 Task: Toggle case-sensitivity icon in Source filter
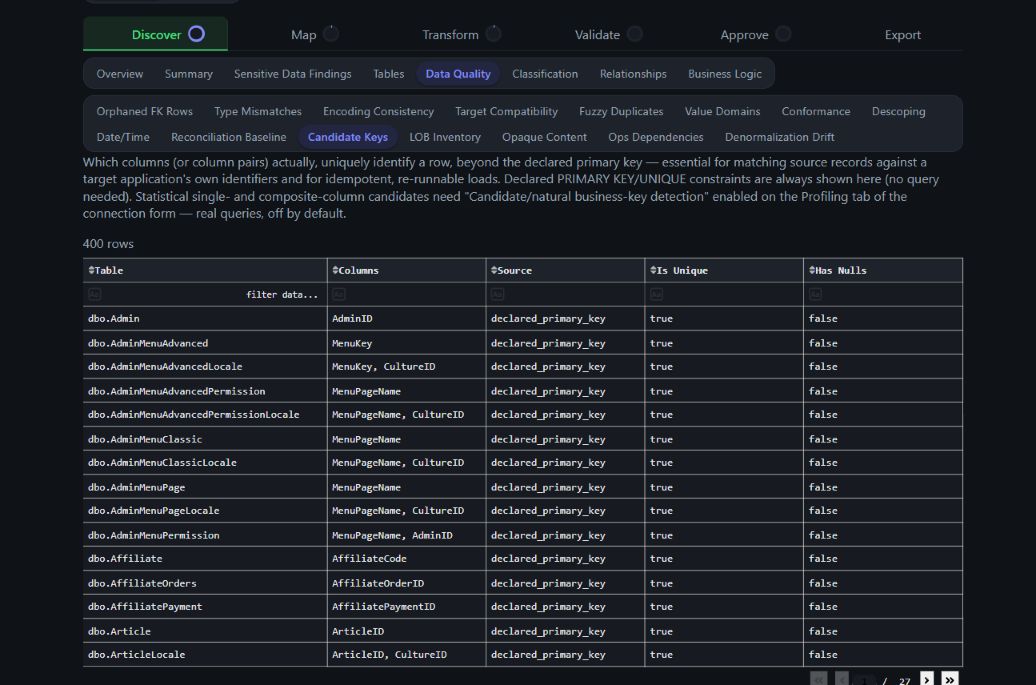[x=498, y=295]
